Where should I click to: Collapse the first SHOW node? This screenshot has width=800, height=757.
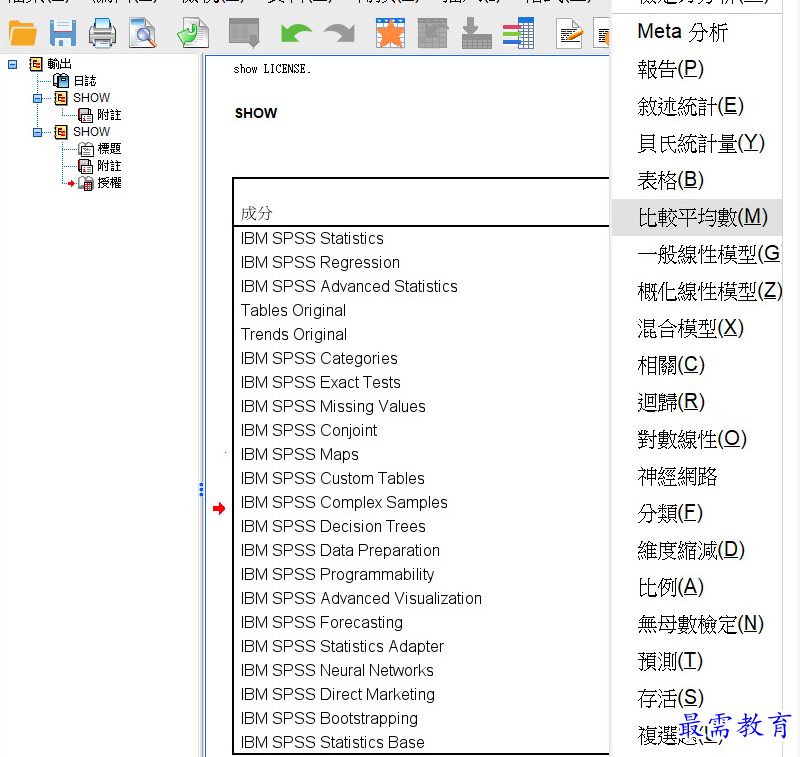pyautogui.click(x=38, y=98)
